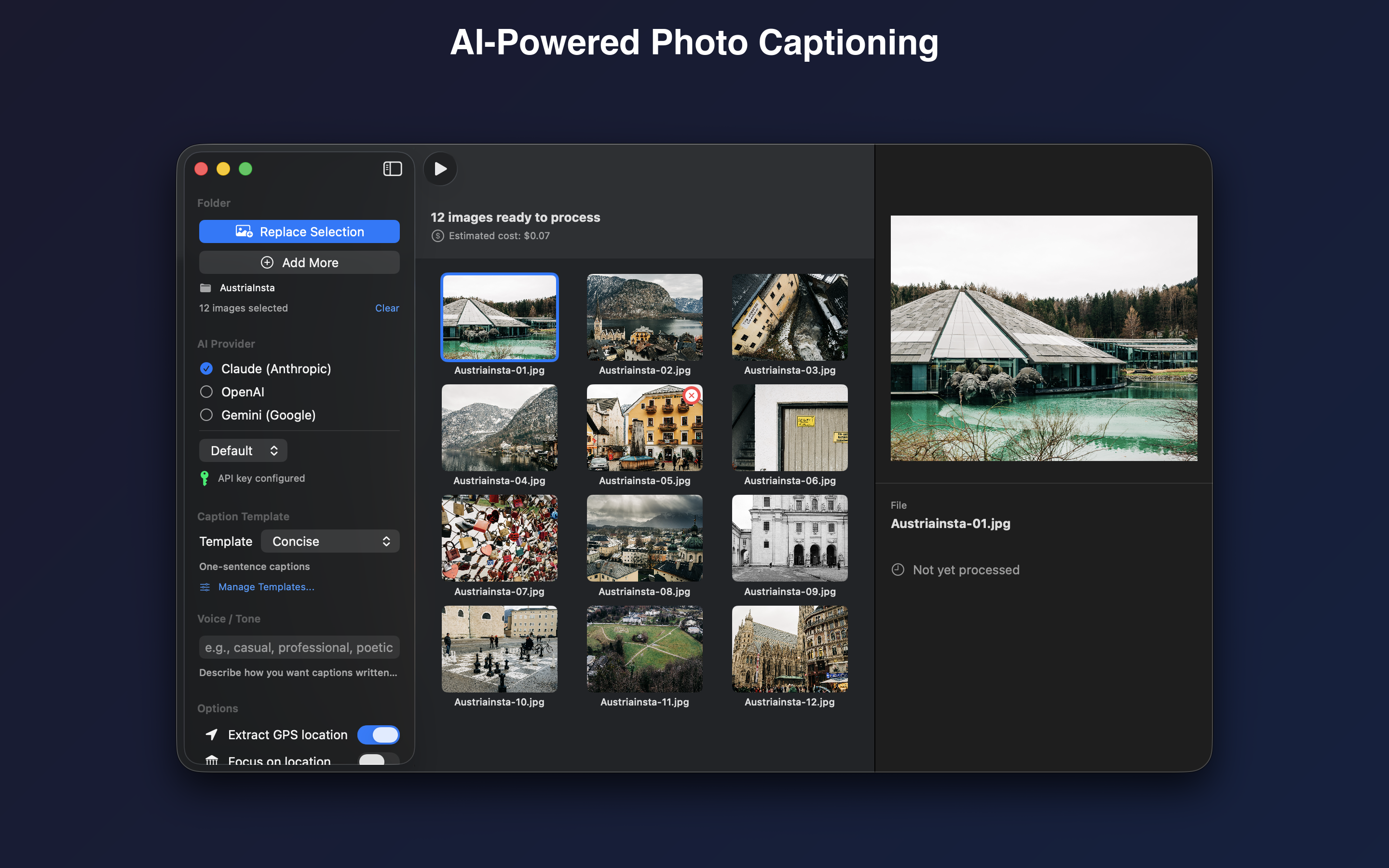Start processing with the play button
This screenshot has width=1389, height=868.
[440, 169]
